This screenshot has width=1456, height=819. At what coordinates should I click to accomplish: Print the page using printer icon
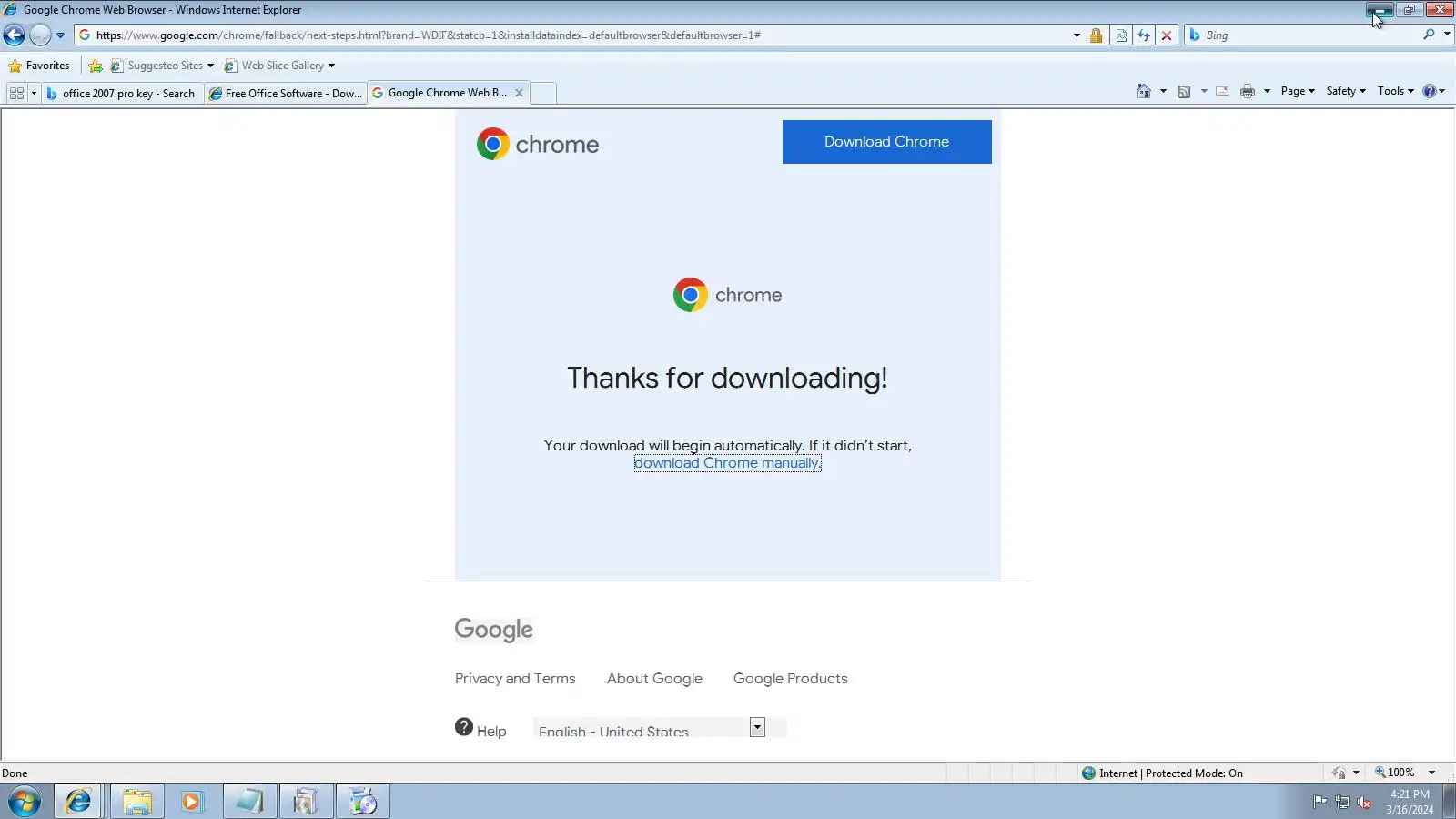tap(1248, 91)
